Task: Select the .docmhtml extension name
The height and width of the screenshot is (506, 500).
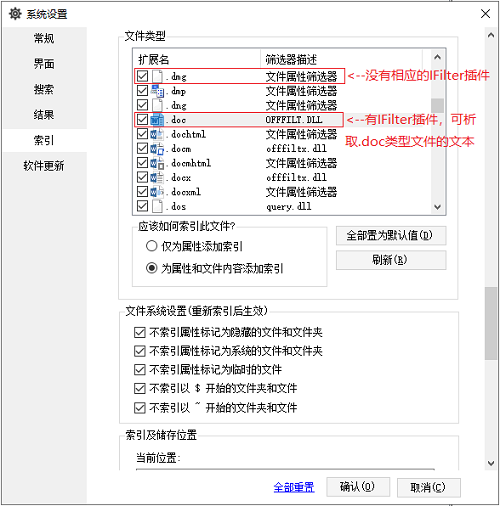Action: coord(188,163)
